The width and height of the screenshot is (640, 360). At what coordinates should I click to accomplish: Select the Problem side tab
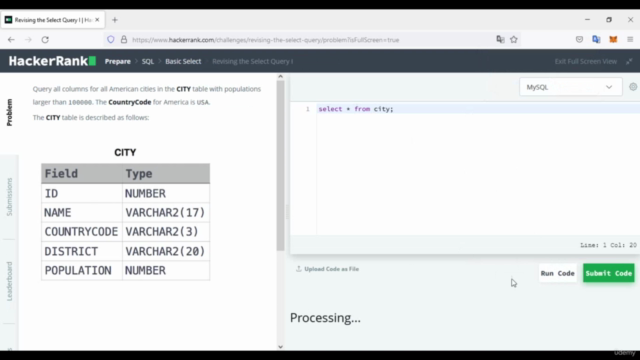[9, 112]
